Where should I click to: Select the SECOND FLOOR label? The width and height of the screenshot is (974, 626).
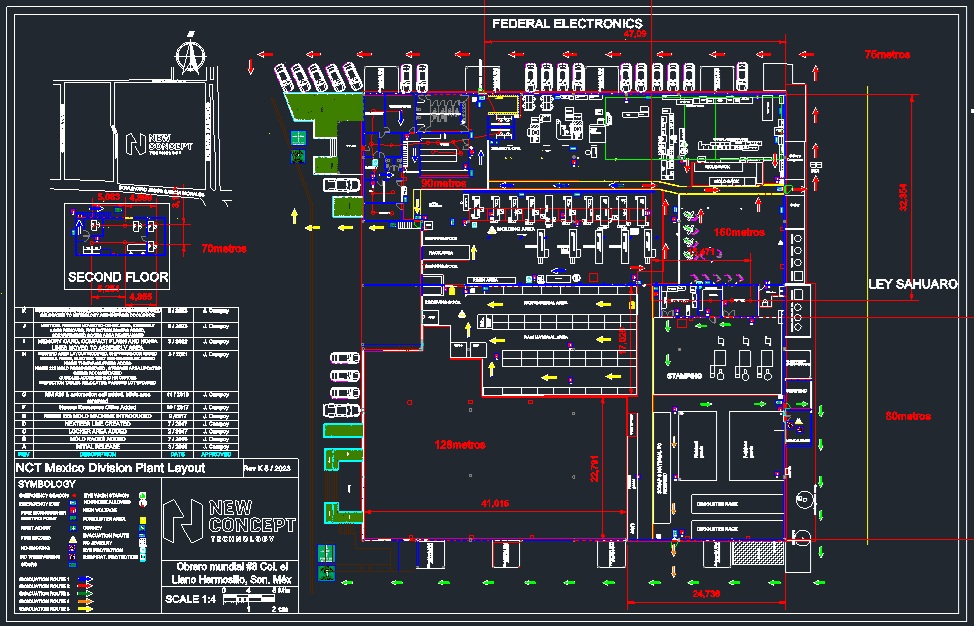point(118,277)
